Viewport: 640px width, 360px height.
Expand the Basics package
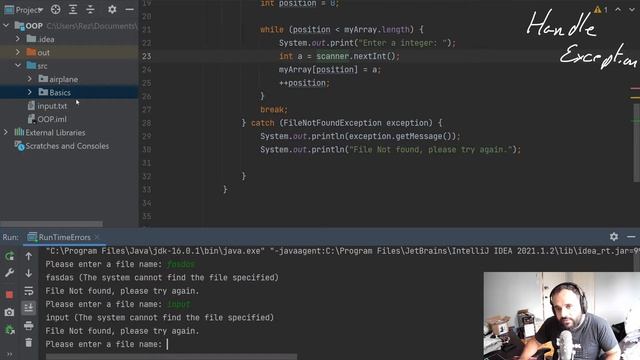coord(29,92)
